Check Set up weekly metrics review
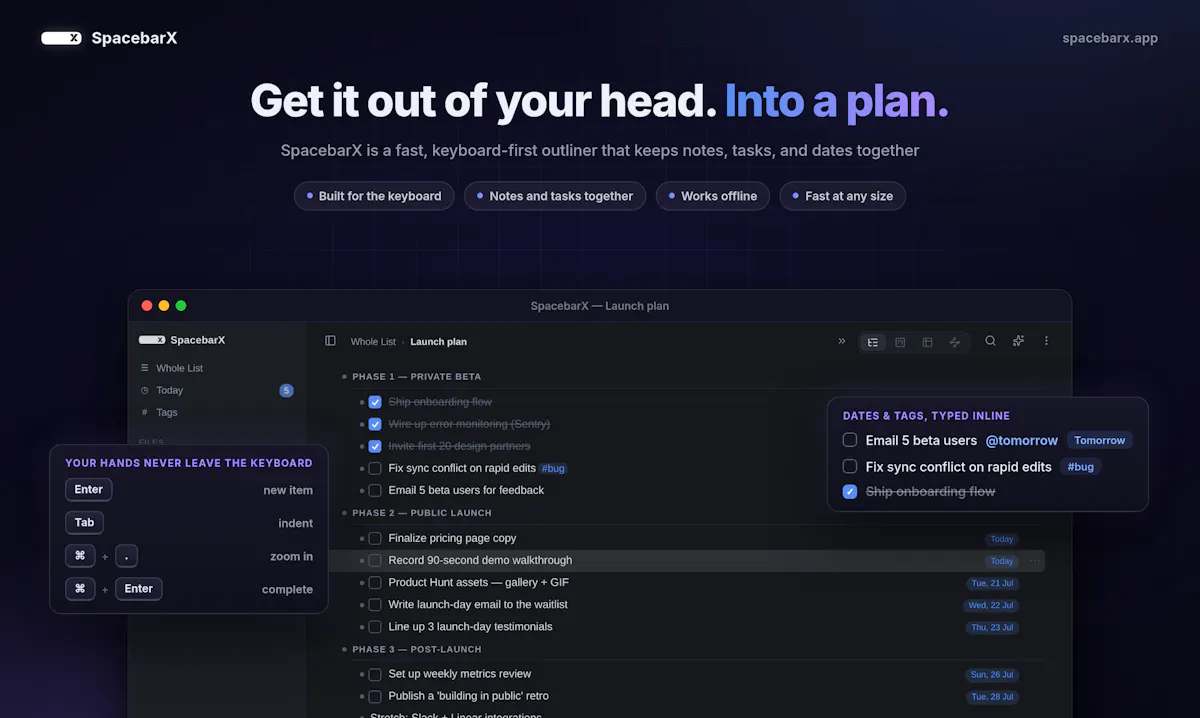Viewport: 1200px width, 718px height. 375,674
